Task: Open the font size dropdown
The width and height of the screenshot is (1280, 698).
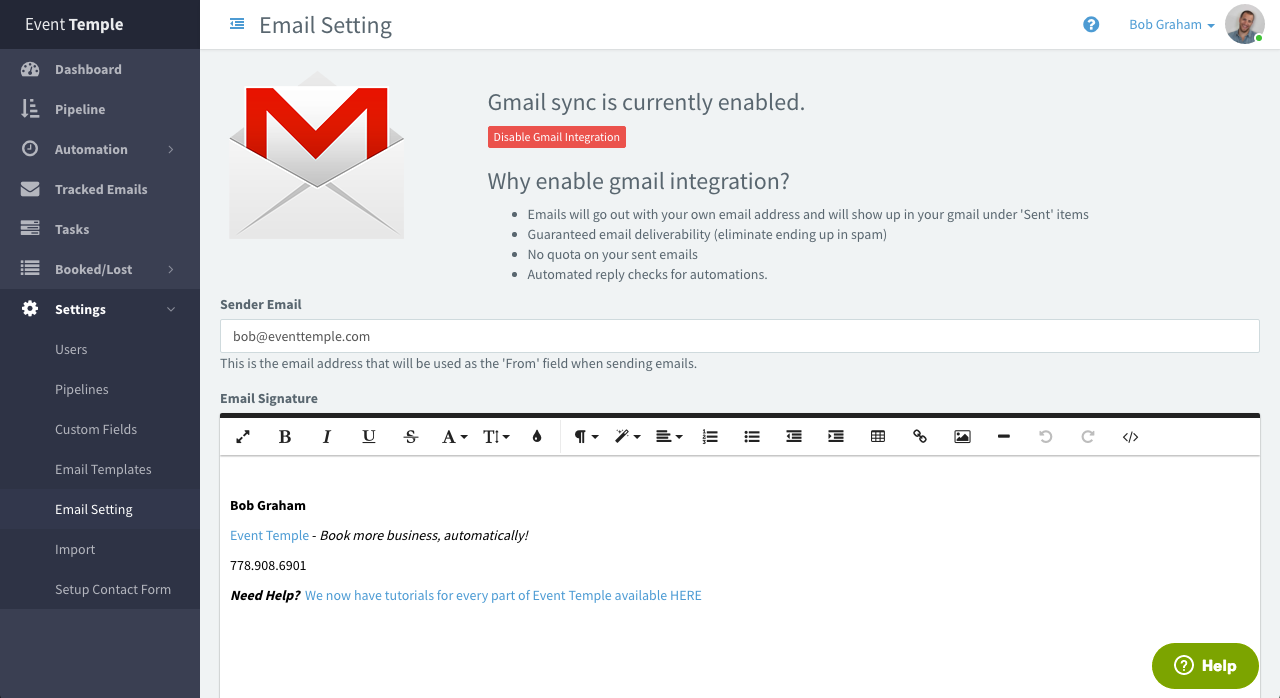Action: click(x=496, y=437)
